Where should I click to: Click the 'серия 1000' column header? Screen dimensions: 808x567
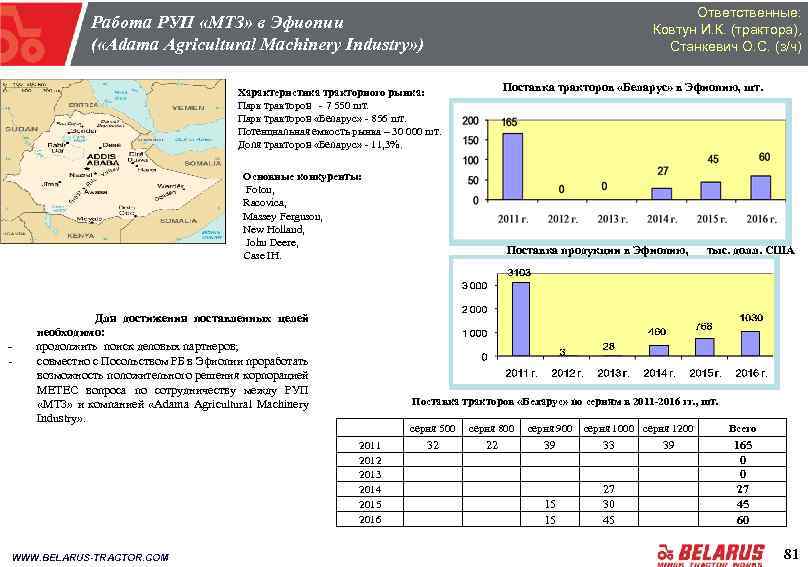click(608, 428)
